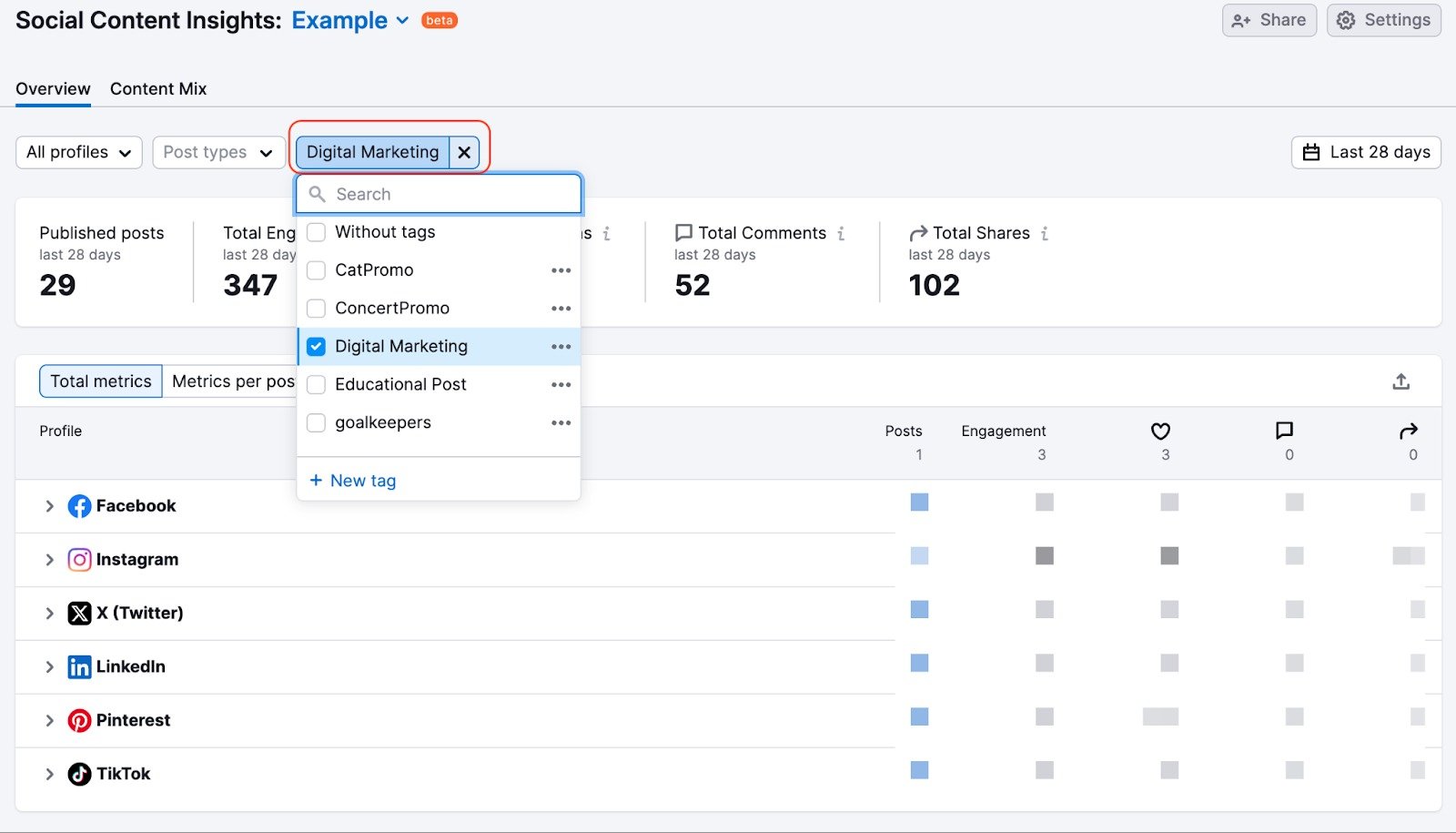Check the Educational Post tag checkbox

[316, 384]
